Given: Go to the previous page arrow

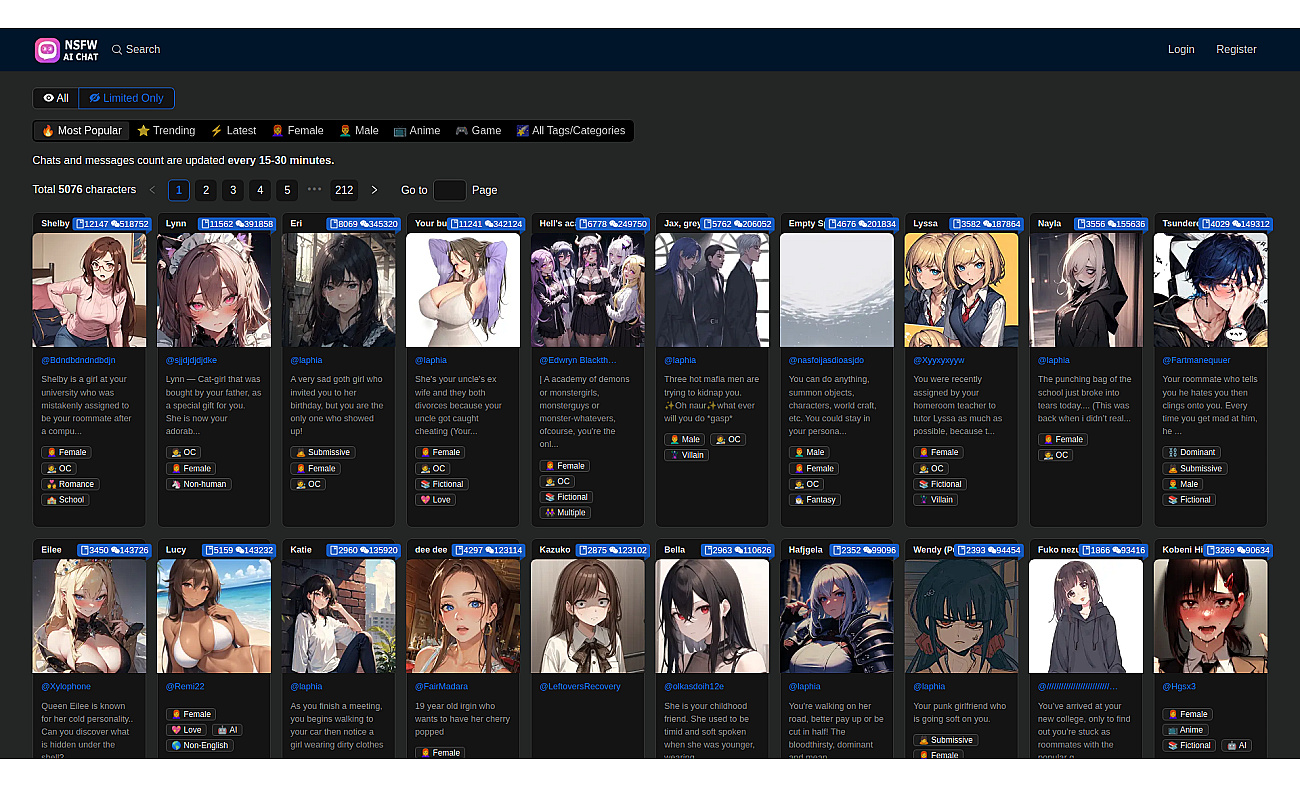Looking at the screenshot, I should point(152,190).
